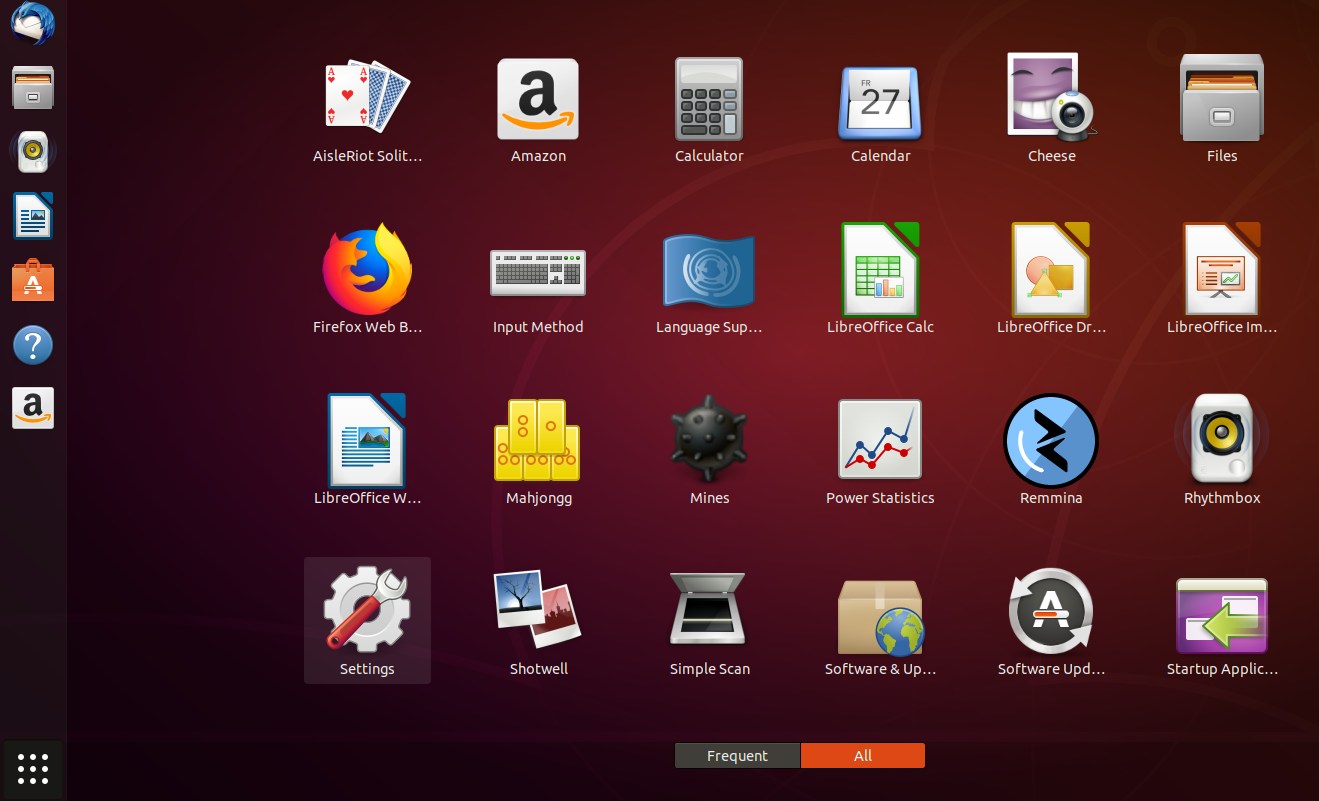Switch to the Frequent apps view
The width and height of the screenshot is (1319, 801).
click(x=737, y=756)
